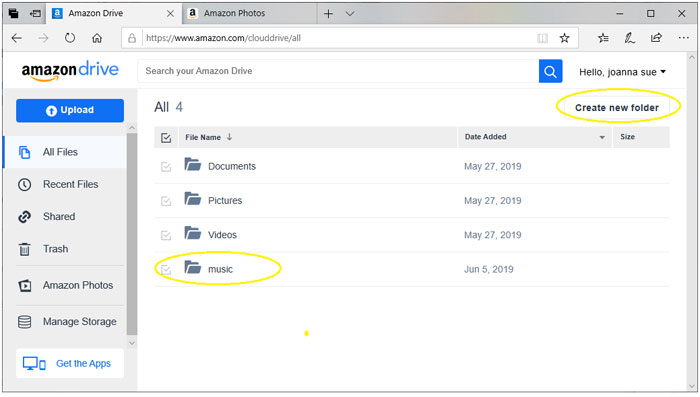The height and width of the screenshot is (397, 700).
Task: Add page to favorites star icon
Action: pos(564,38)
